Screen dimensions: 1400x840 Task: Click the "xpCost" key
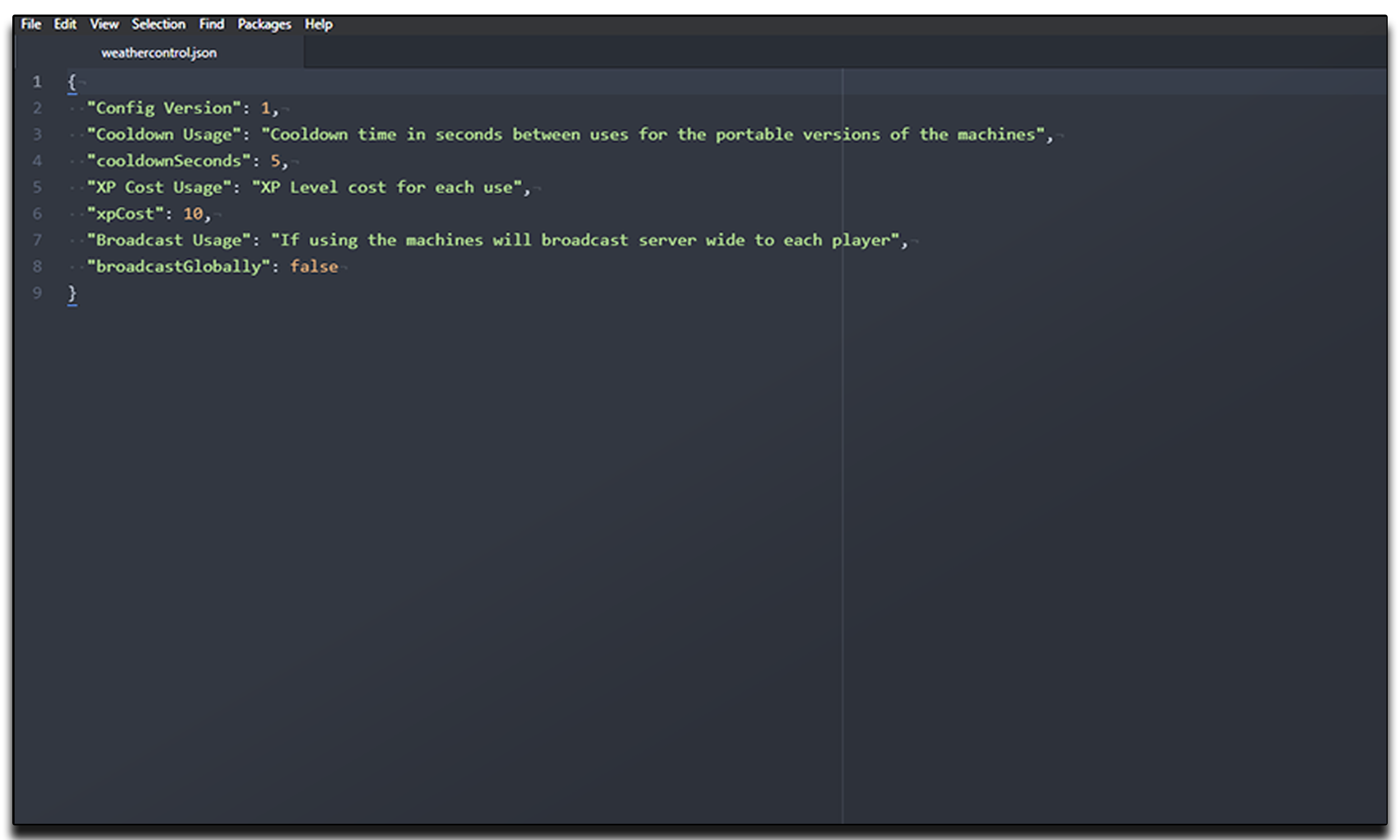125,214
